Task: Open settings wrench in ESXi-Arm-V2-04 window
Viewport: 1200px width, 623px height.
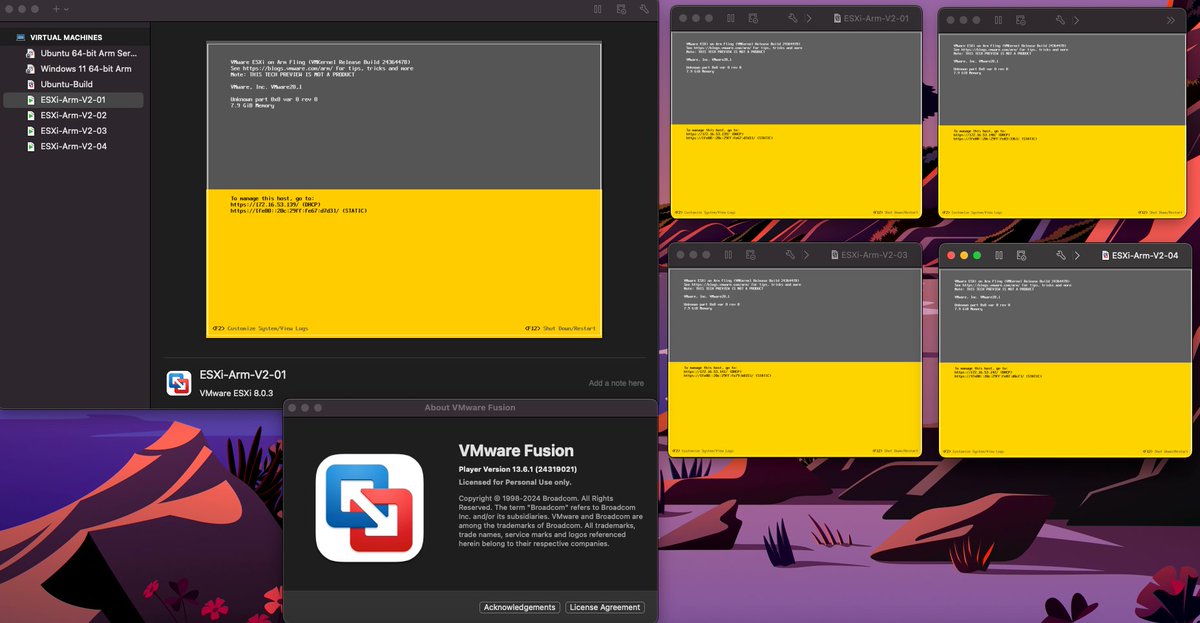Action: pos(1061,256)
